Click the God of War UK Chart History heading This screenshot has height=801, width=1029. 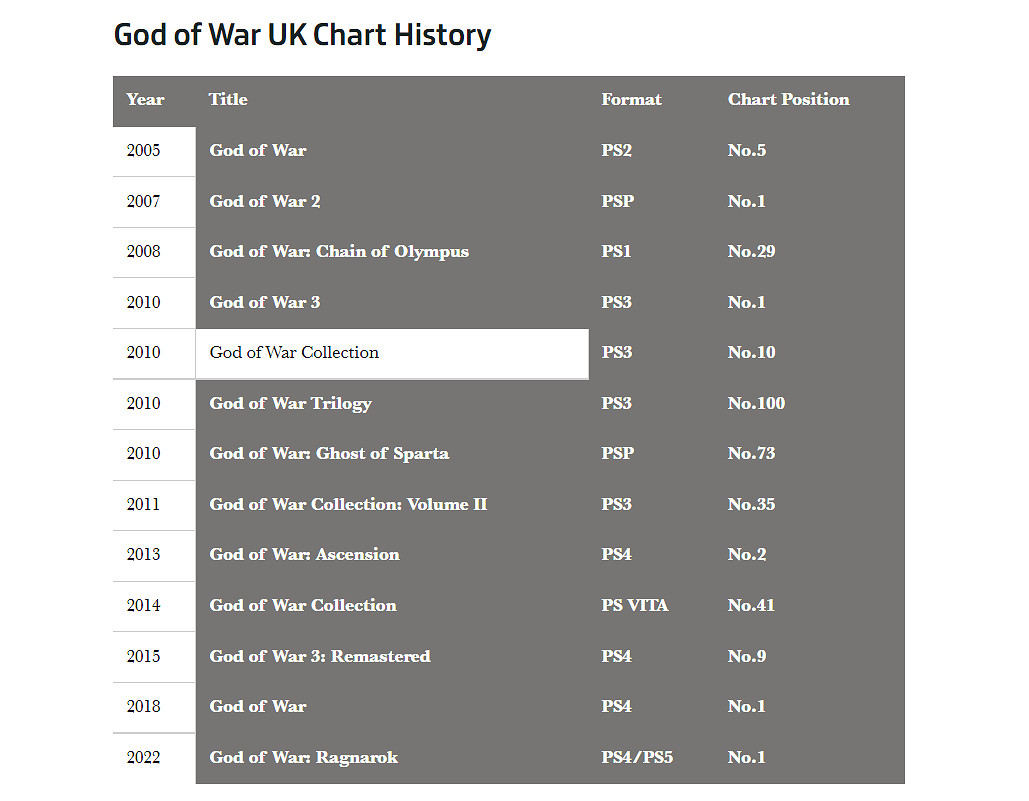tap(302, 36)
